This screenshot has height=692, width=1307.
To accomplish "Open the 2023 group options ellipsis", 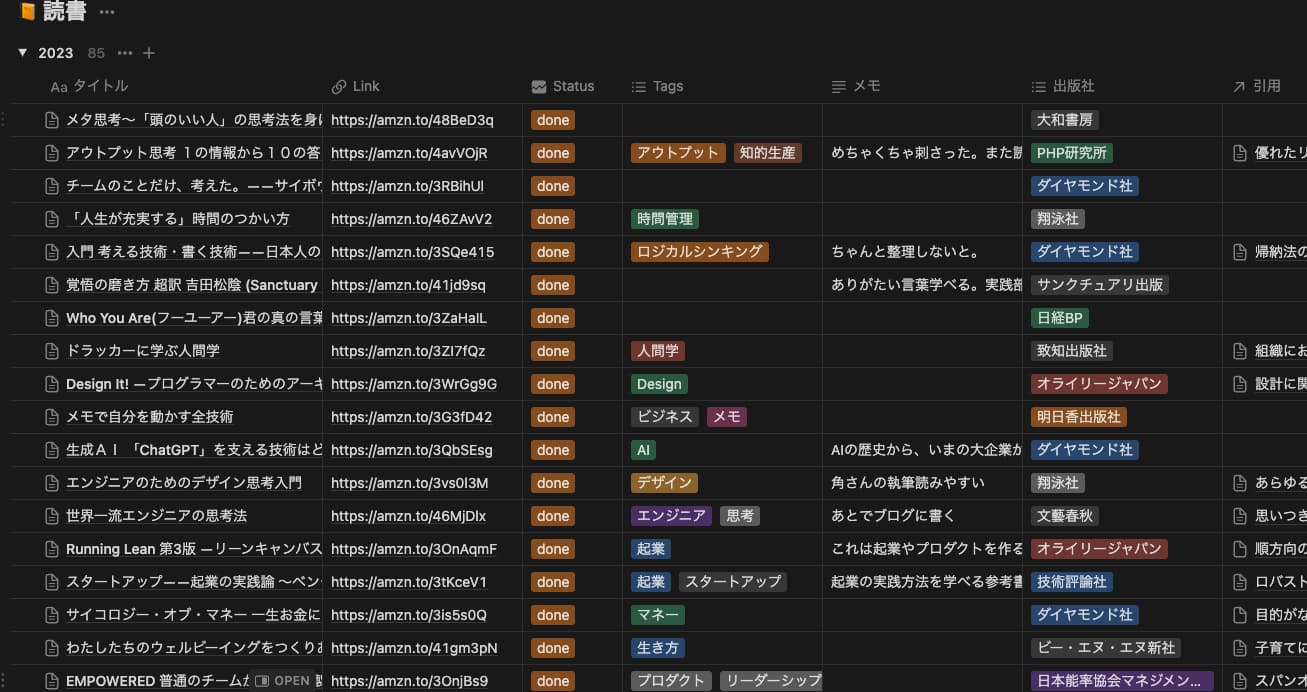I will 124,53.
